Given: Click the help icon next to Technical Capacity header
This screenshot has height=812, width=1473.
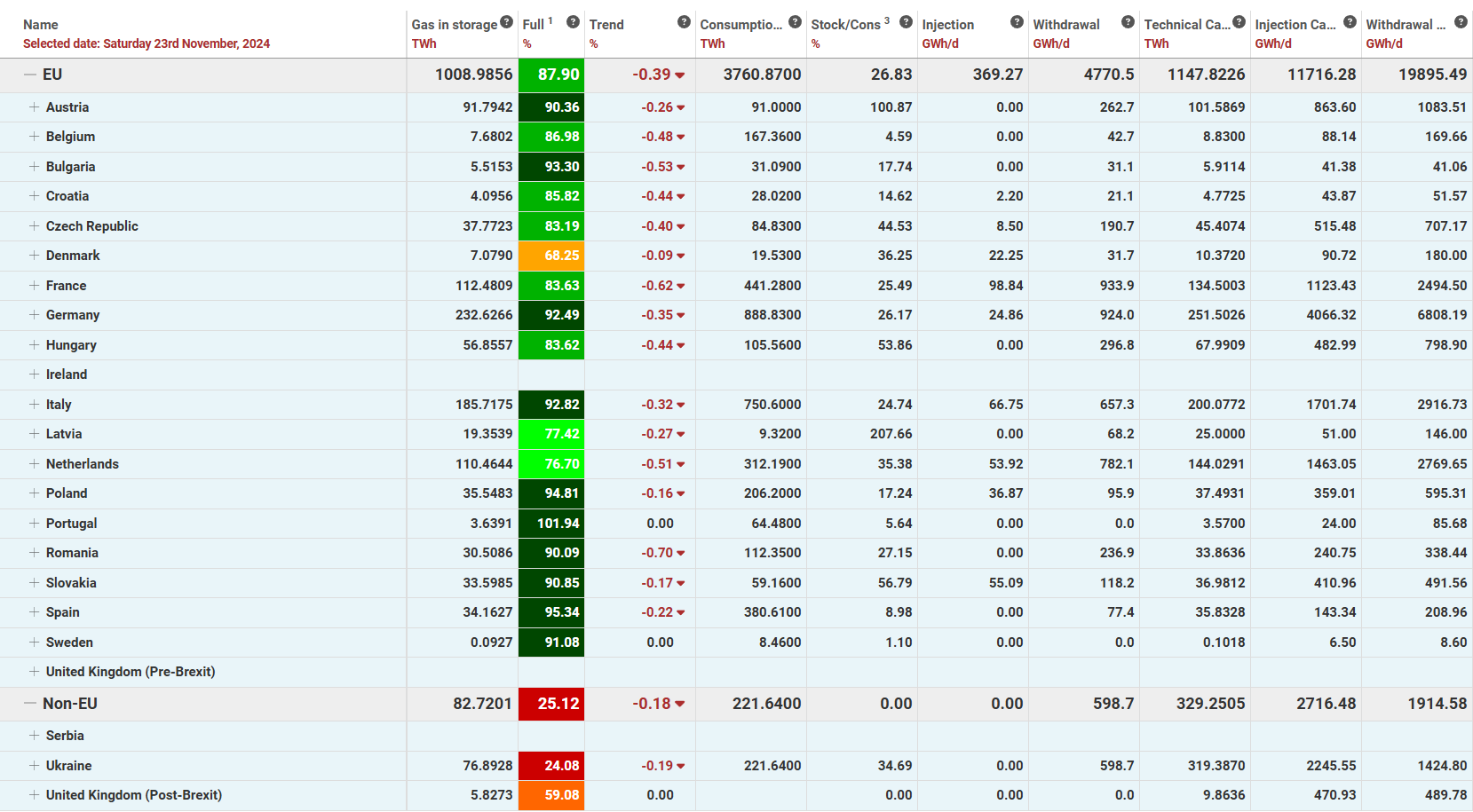Looking at the screenshot, I should [1239, 22].
